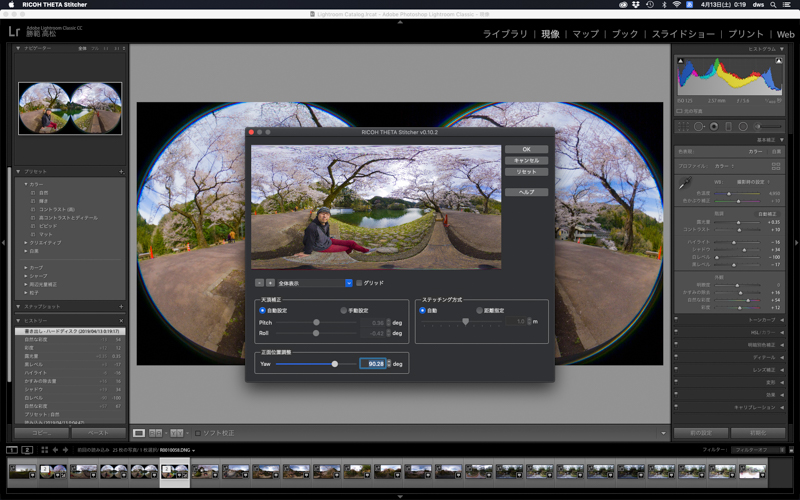Open the マップ module
This screenshot has width=800, height=500.
(x=585, y=33)
